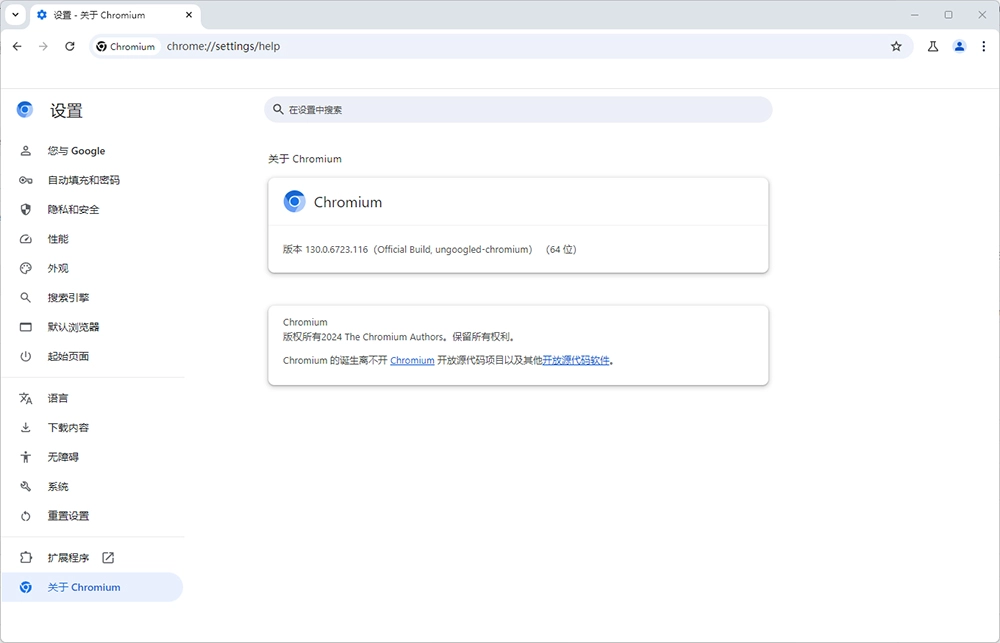Open 扩展程序 extensions page

92,558
